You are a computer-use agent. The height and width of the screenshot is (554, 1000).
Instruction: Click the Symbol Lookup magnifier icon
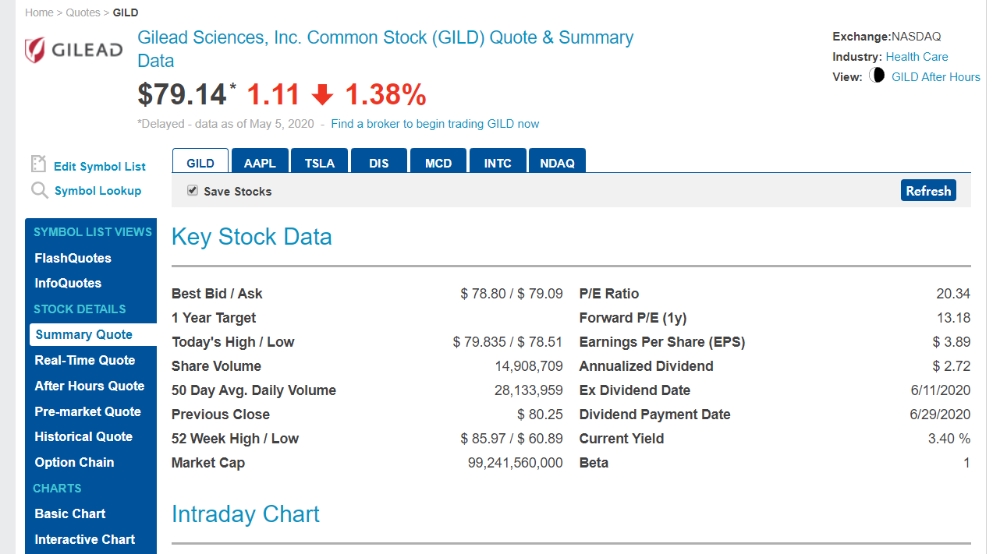coord(39,190)
